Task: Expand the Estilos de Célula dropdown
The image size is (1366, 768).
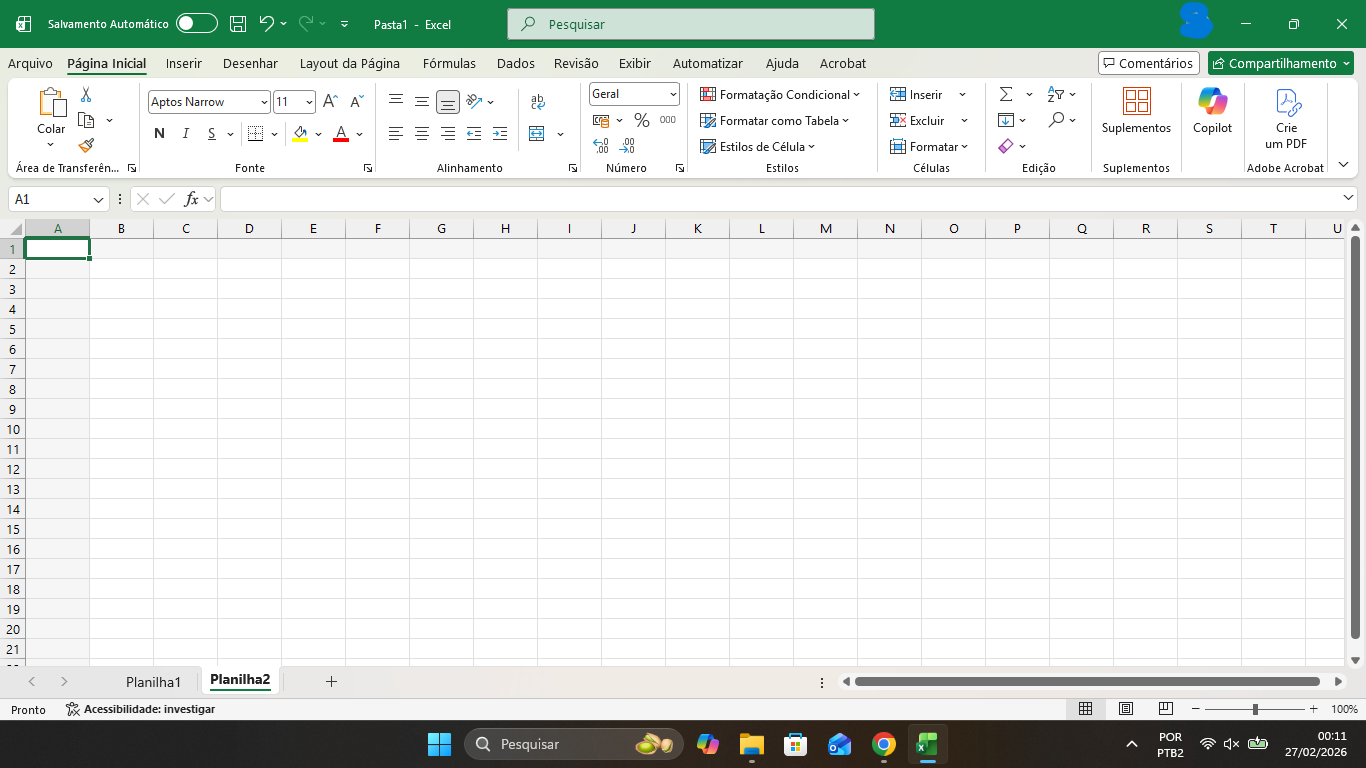Action: click(757, 146)
